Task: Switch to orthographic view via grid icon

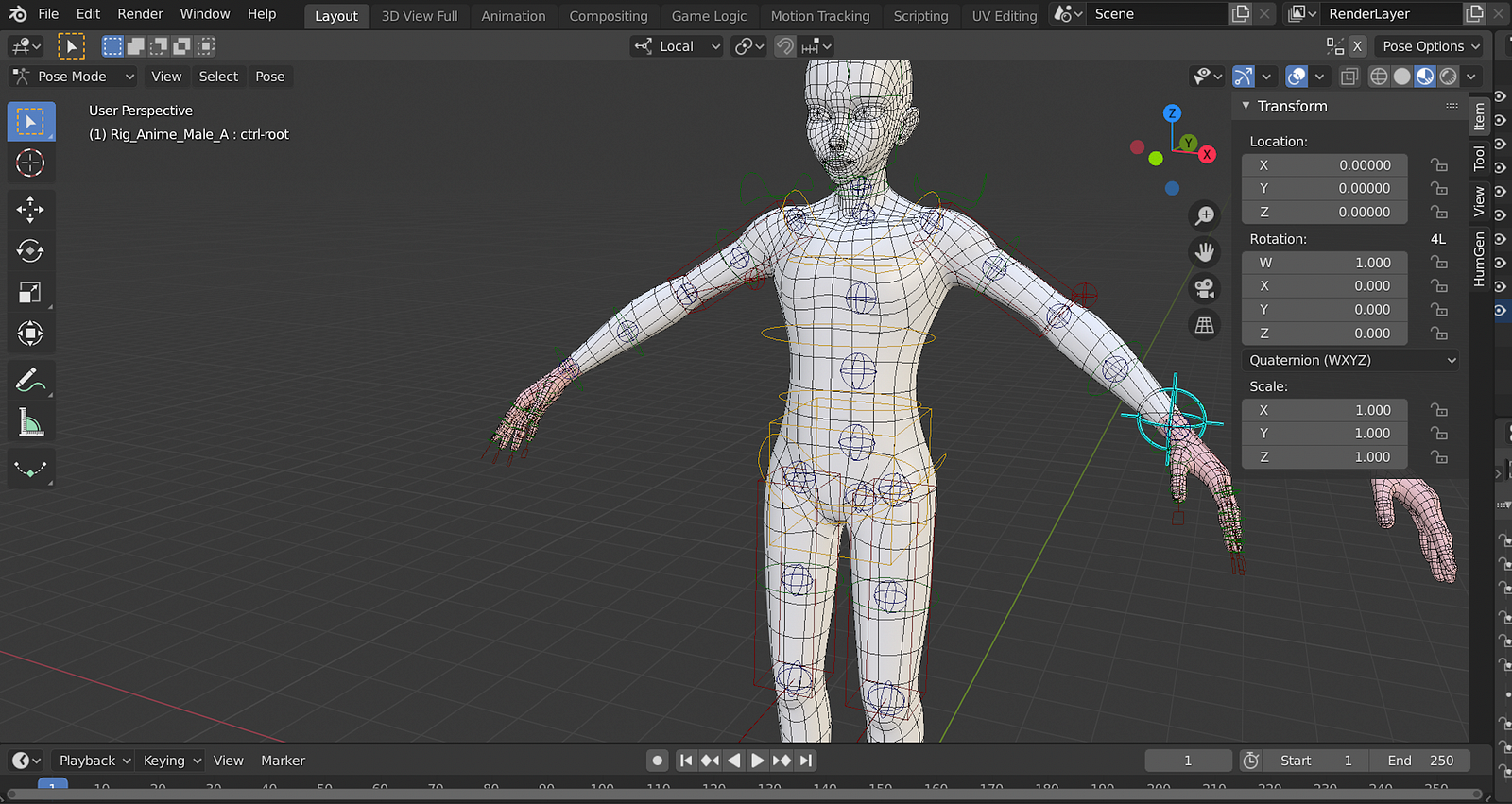Action: click(1204, 325)
